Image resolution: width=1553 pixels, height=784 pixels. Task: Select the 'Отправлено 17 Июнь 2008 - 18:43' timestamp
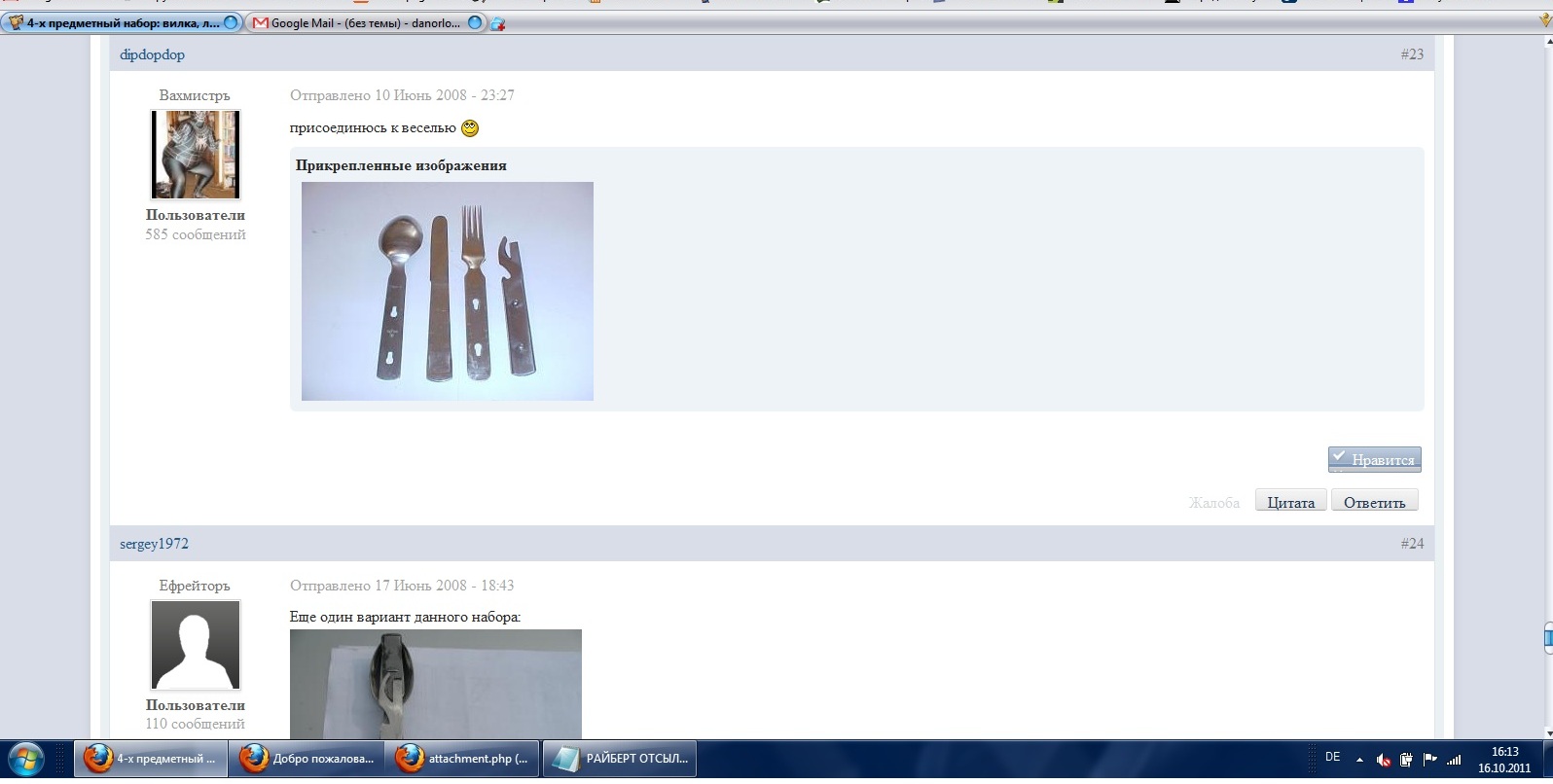coord(402,586)
